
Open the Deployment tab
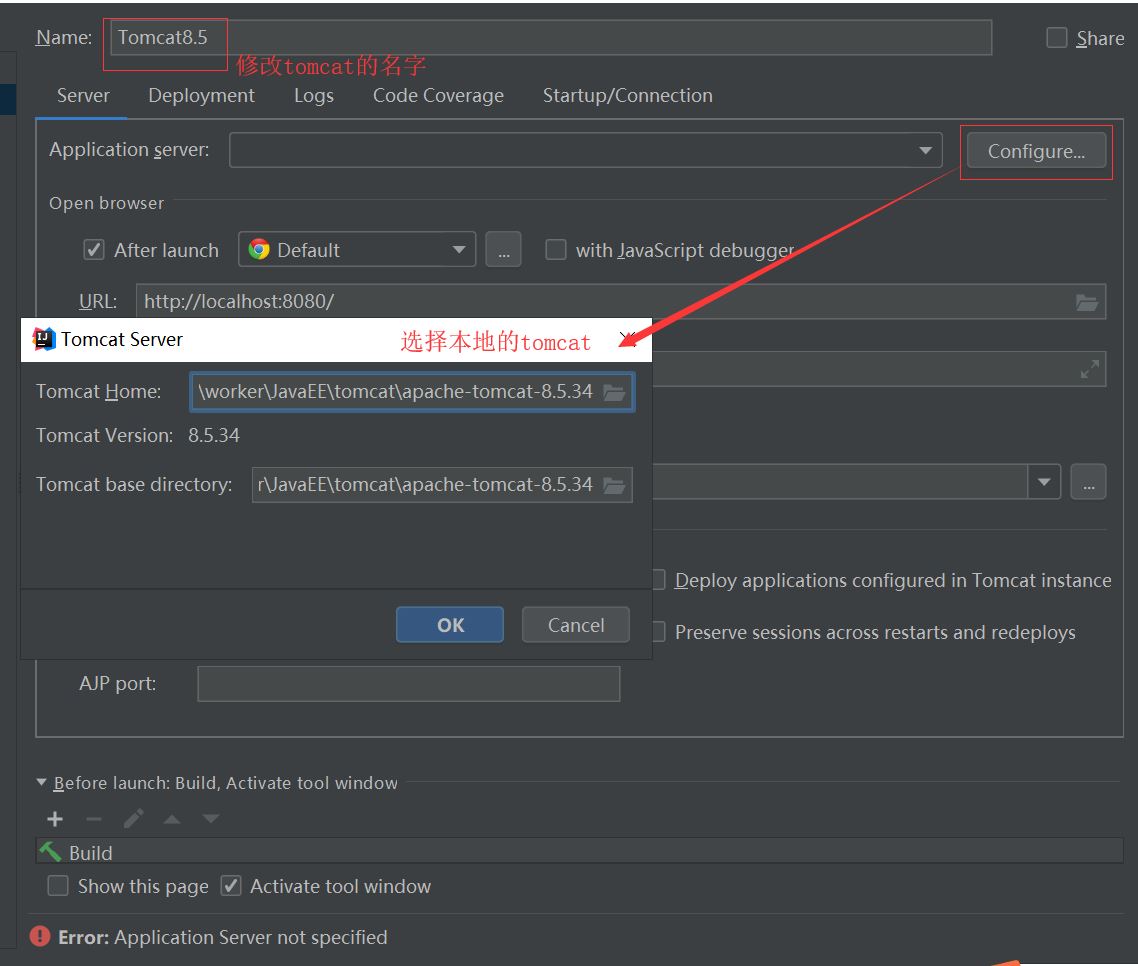tap(201, 96)
